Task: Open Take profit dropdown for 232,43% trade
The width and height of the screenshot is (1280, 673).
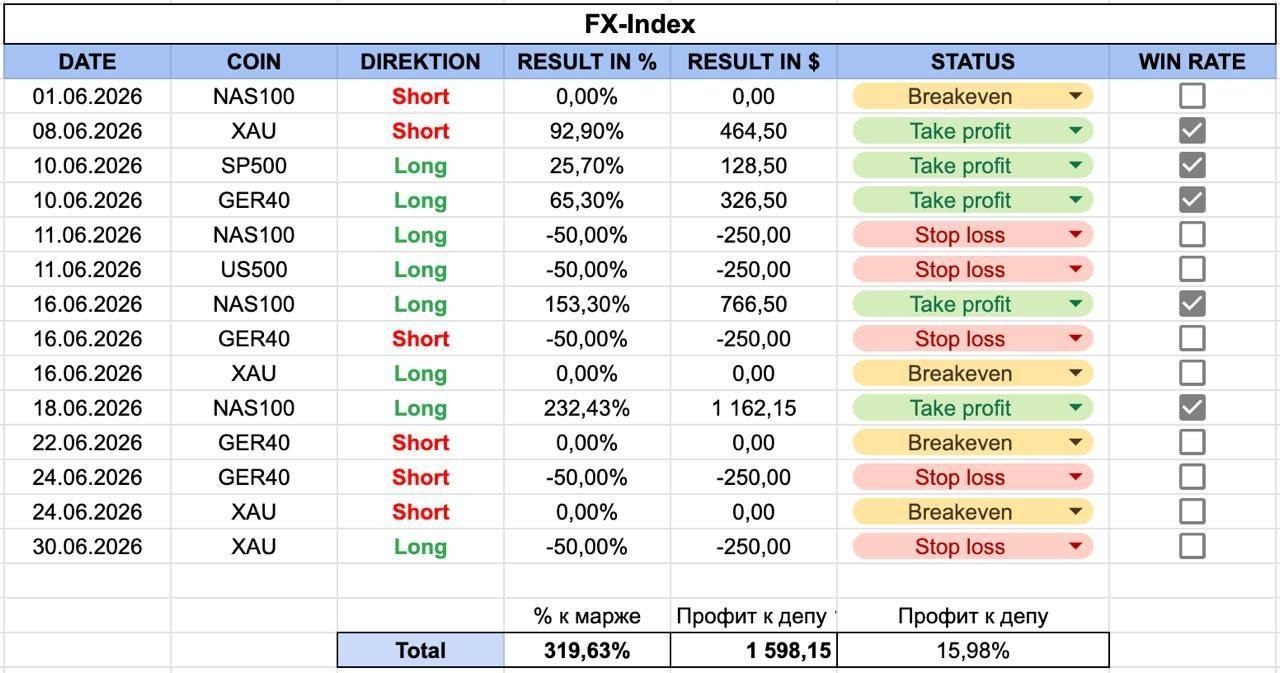Action: 1076,408
